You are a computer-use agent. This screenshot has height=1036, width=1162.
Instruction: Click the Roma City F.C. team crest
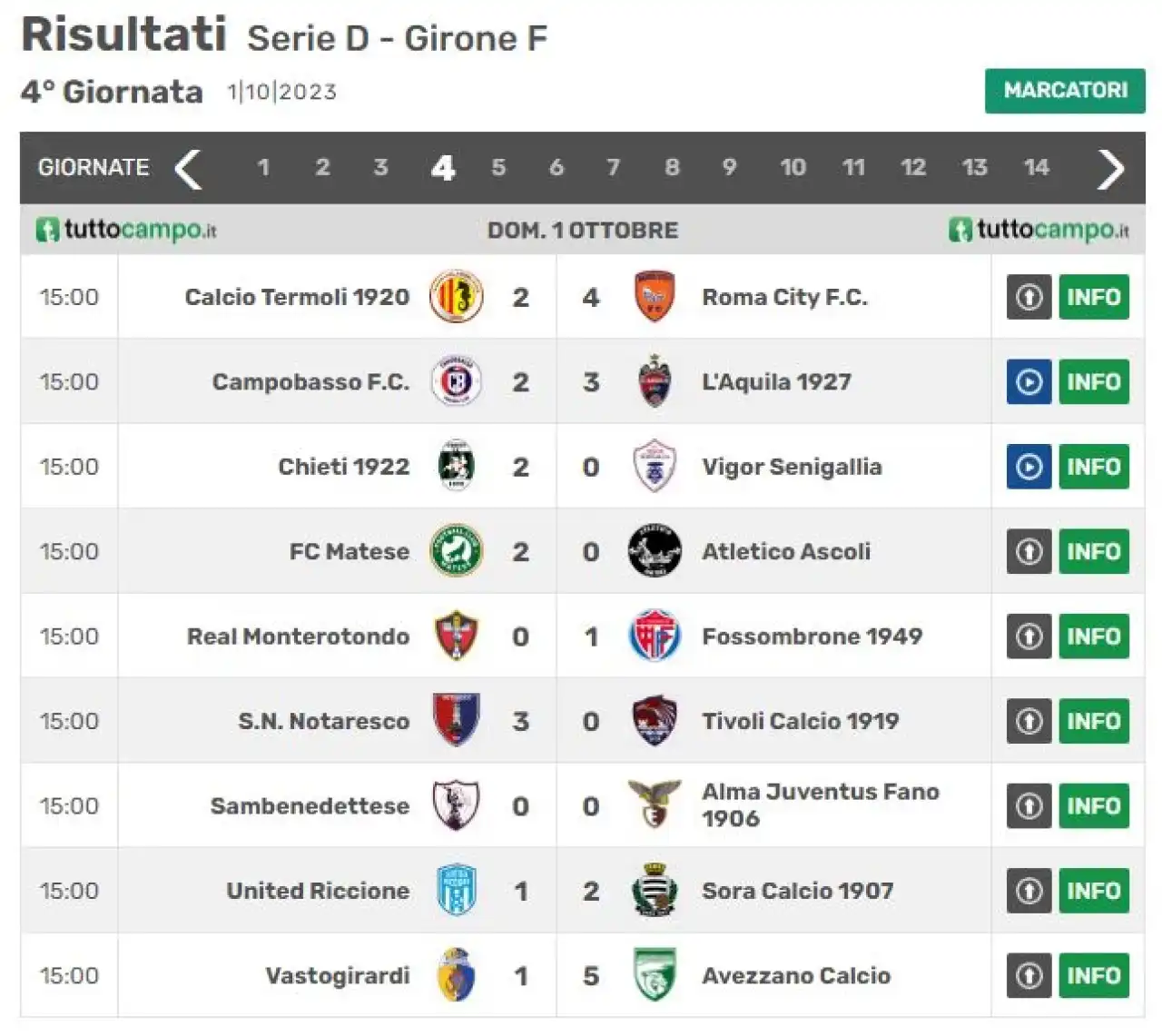[x=654, y=297]
